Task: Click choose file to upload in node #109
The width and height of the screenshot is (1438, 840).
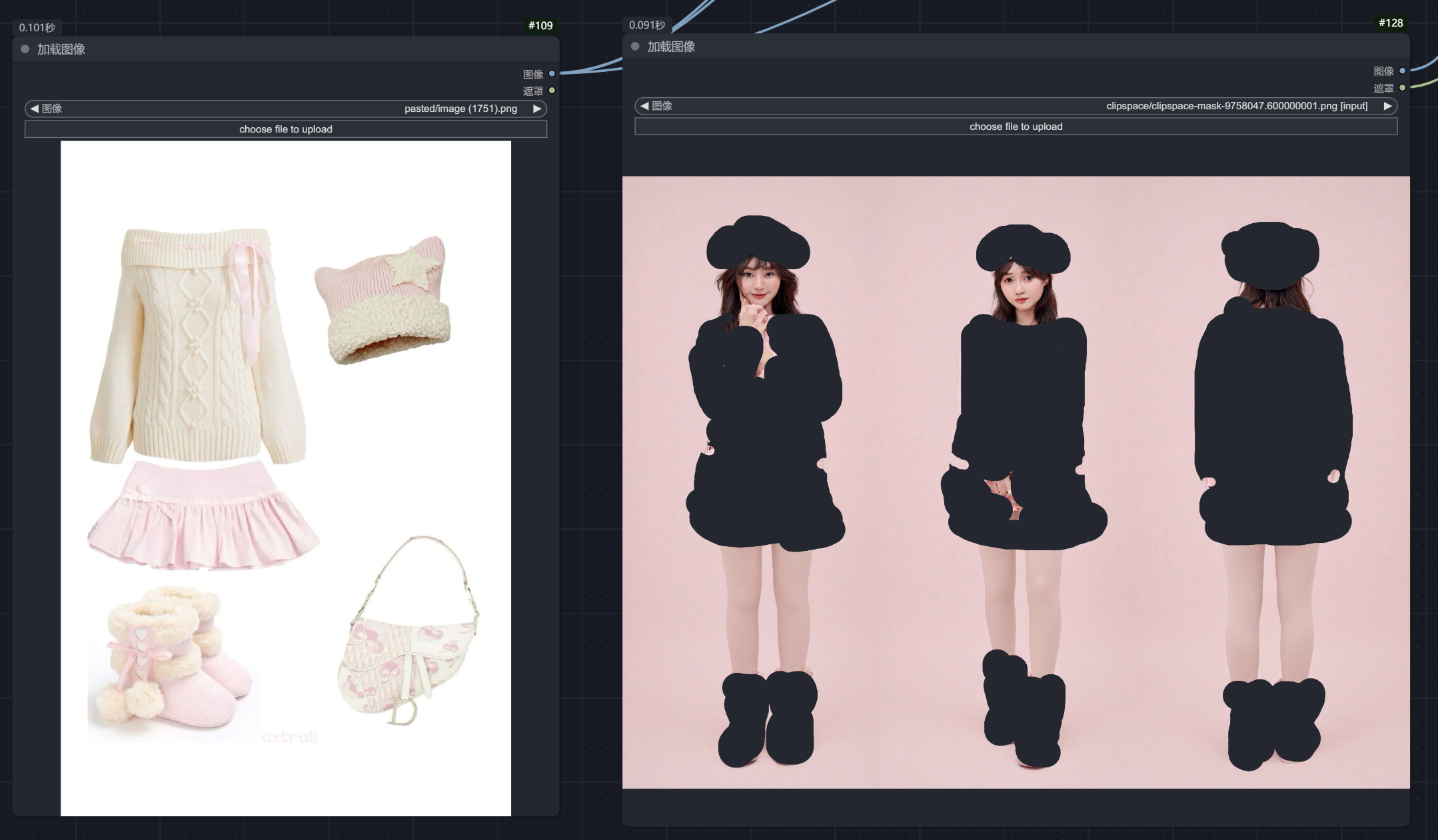Action: [x=286, y=129]
